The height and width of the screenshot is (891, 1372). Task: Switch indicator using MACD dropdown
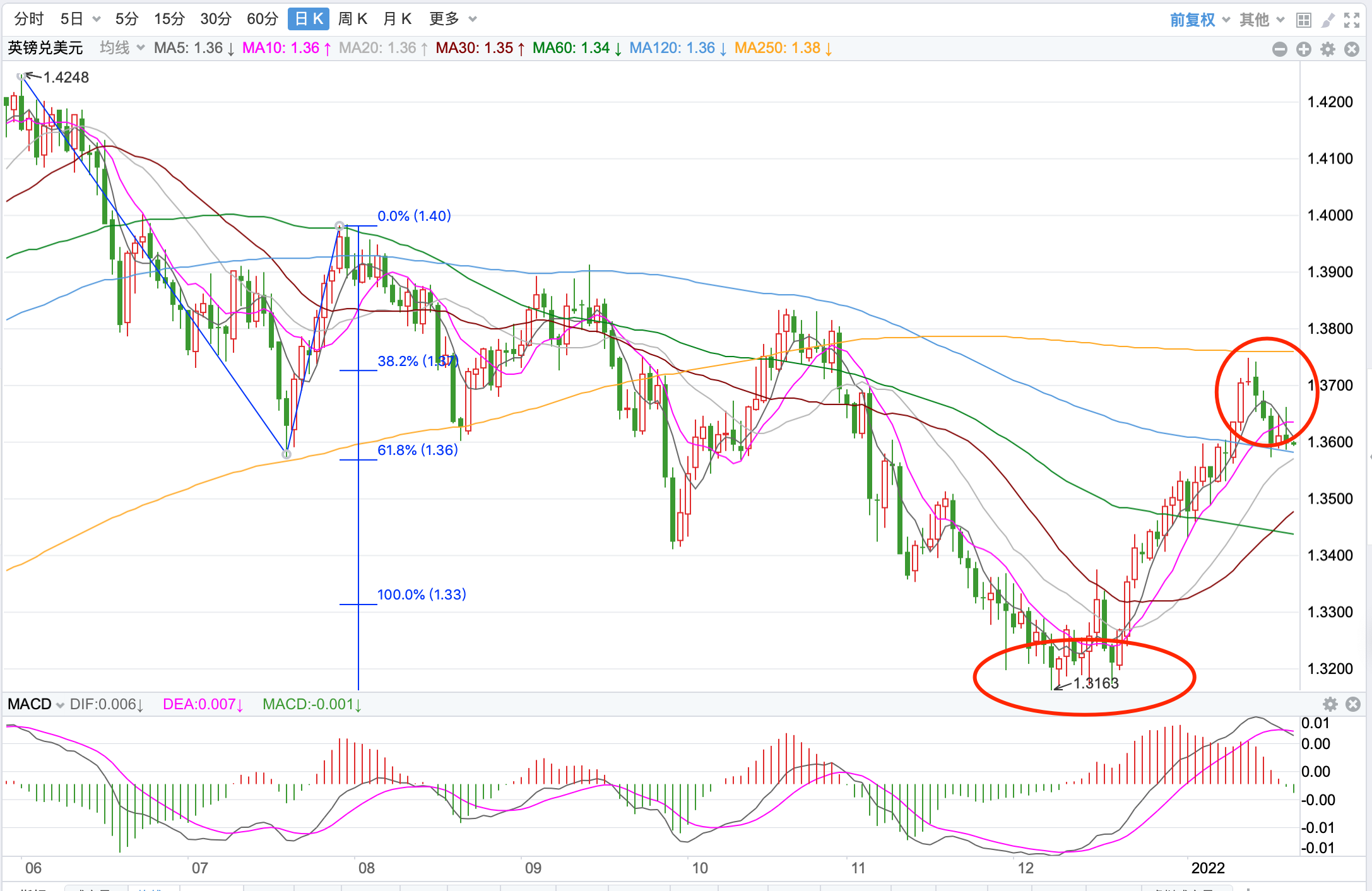point(36,704)
